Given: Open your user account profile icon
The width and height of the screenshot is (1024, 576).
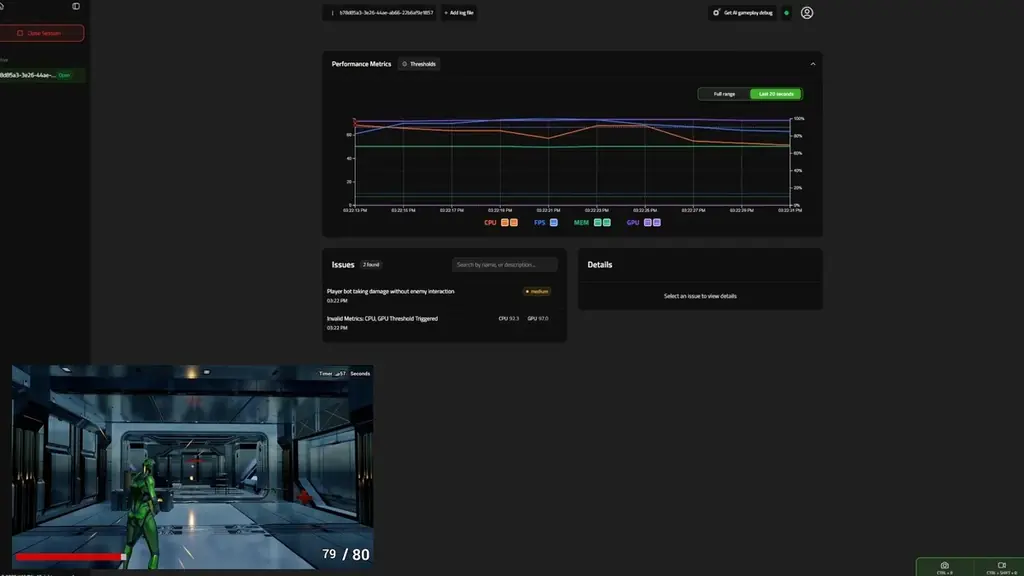Looking at the screenshot, I should [807, 12].
